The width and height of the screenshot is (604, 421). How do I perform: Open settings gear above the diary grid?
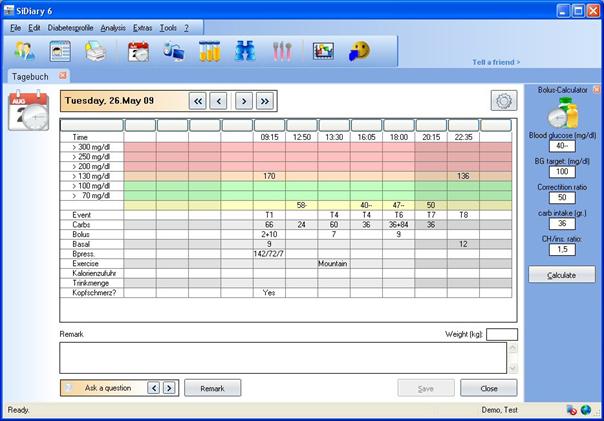point(503,100)
